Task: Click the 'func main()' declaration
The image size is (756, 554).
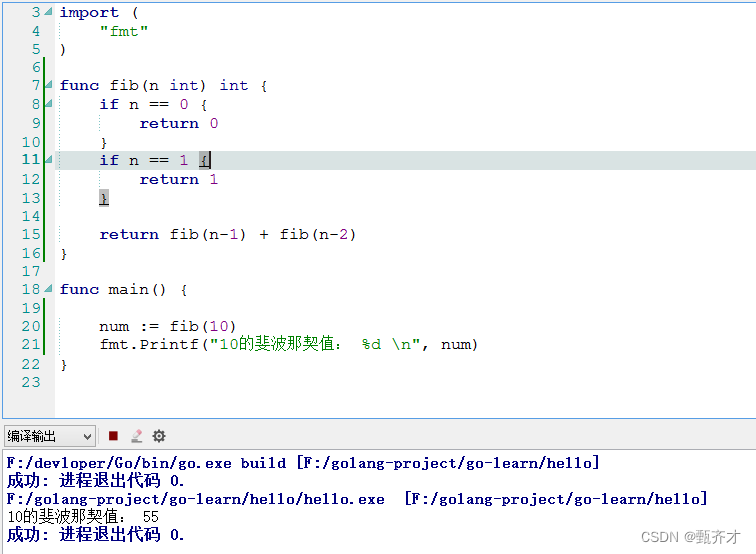Action: coord(123,289)
